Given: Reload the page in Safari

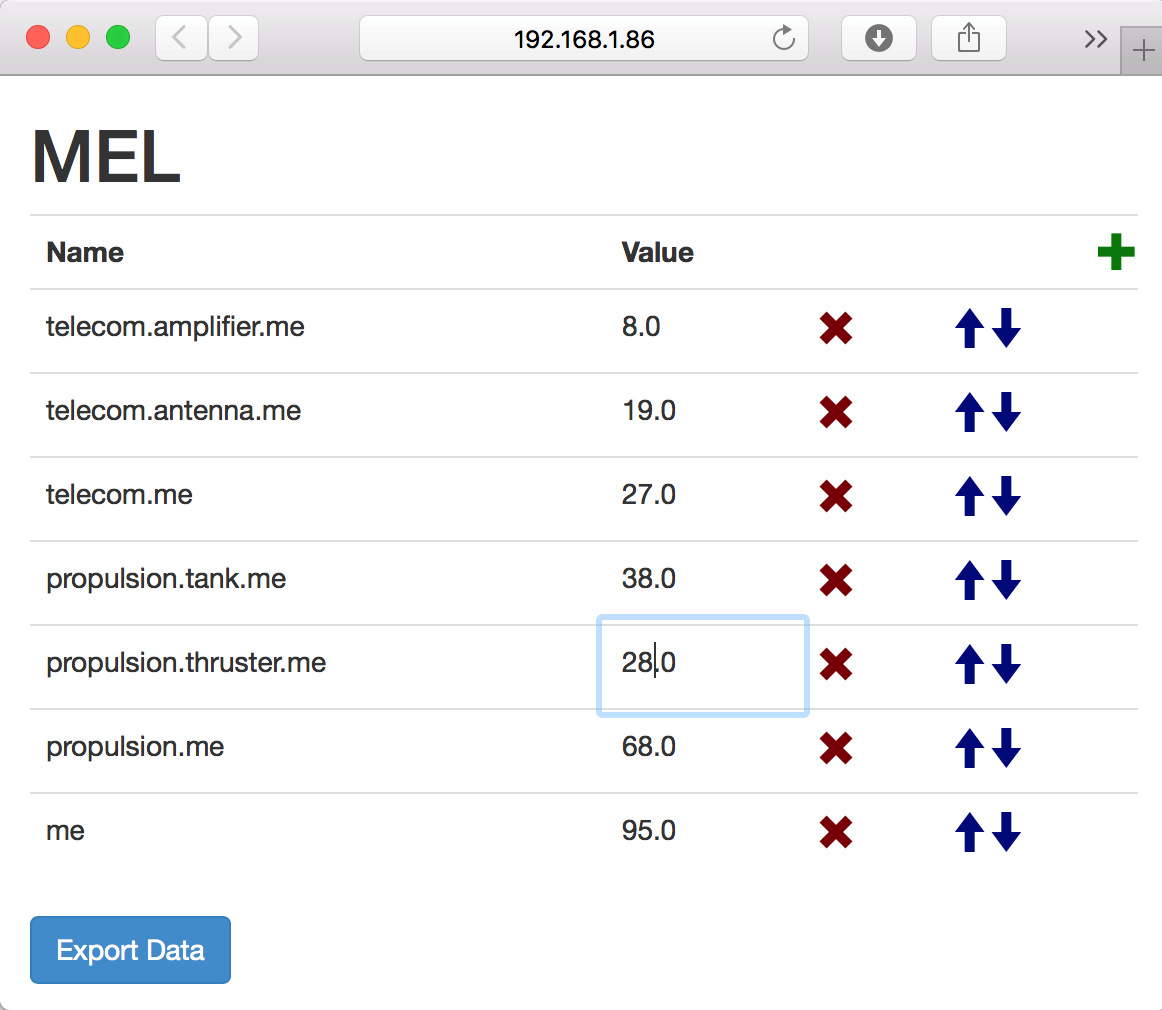Looking at the screenshot, I should (x=784, y=39).
